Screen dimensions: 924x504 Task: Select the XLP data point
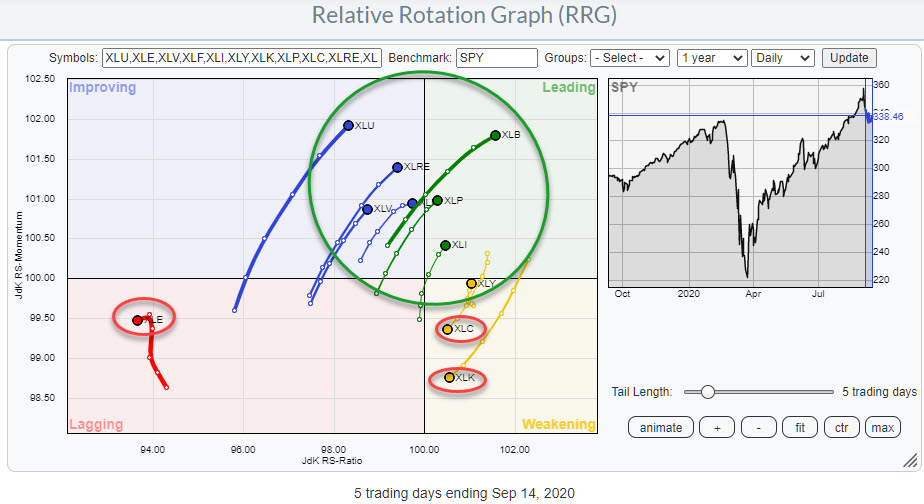coord(437,201)
